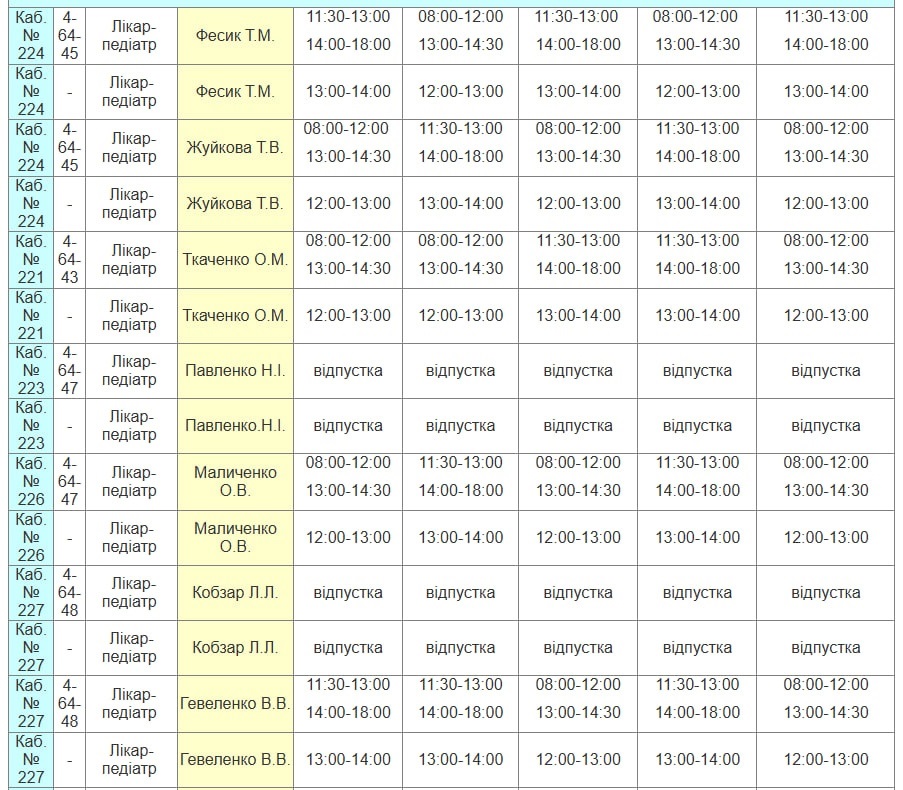Image resolution: width=903 pixels, height=790 pixels.
Task: Click phone 4-64-47 in Павленко Н.І. row
Action: tap(68, 370)
